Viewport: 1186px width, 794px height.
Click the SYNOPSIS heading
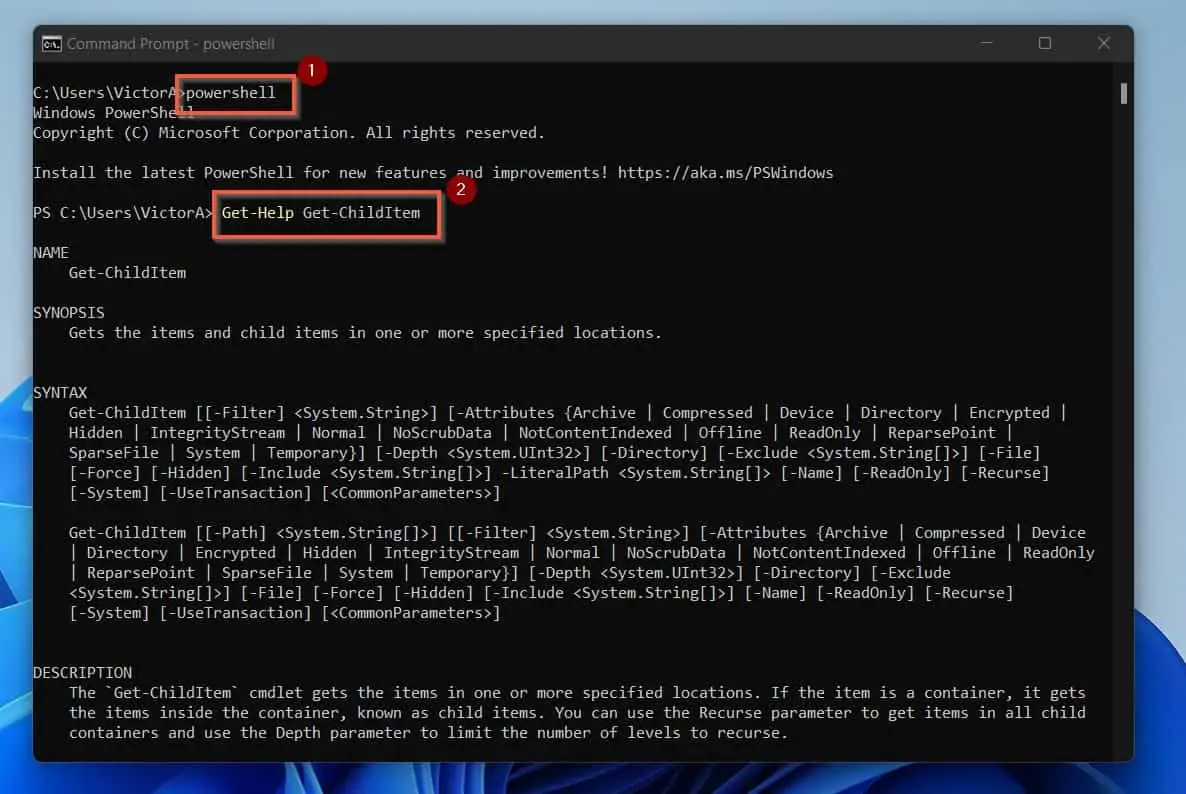69,313
